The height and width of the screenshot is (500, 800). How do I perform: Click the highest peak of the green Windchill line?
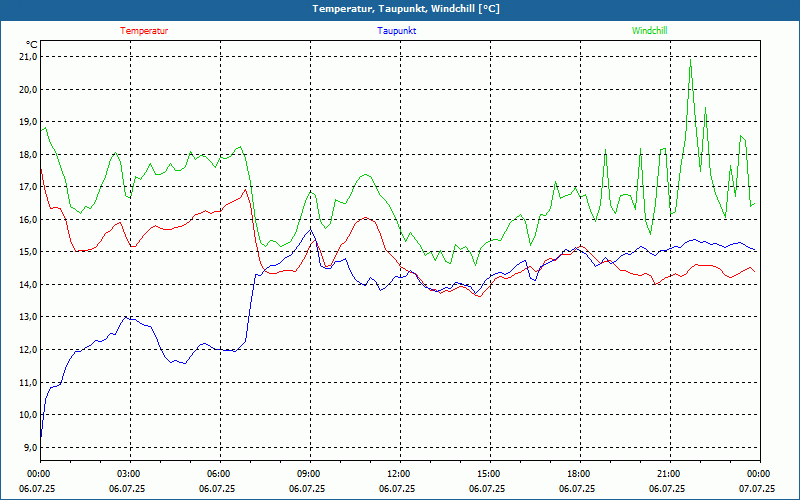(x=690, y=59)
